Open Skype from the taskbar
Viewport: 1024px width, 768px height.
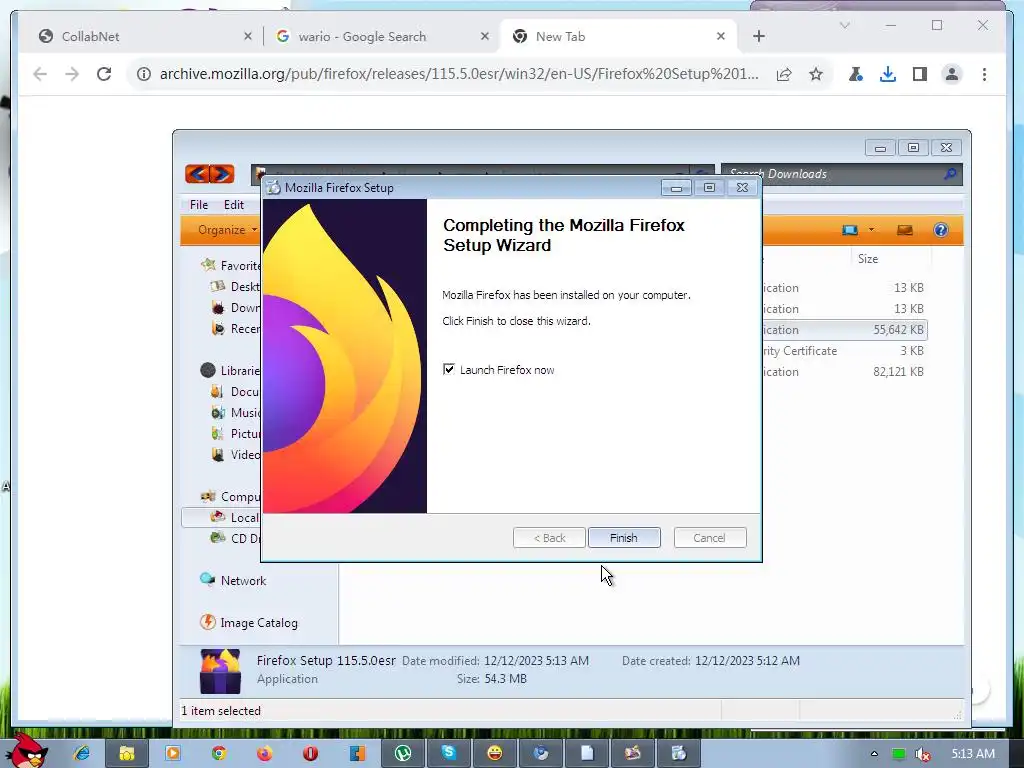[449, 753]
